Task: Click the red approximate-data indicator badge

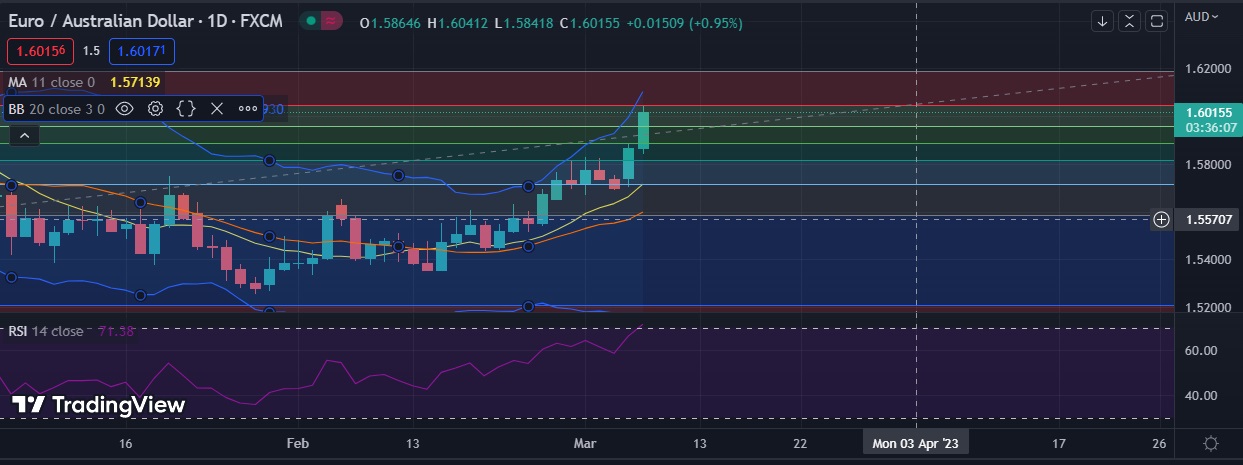Action: point(333,20)
